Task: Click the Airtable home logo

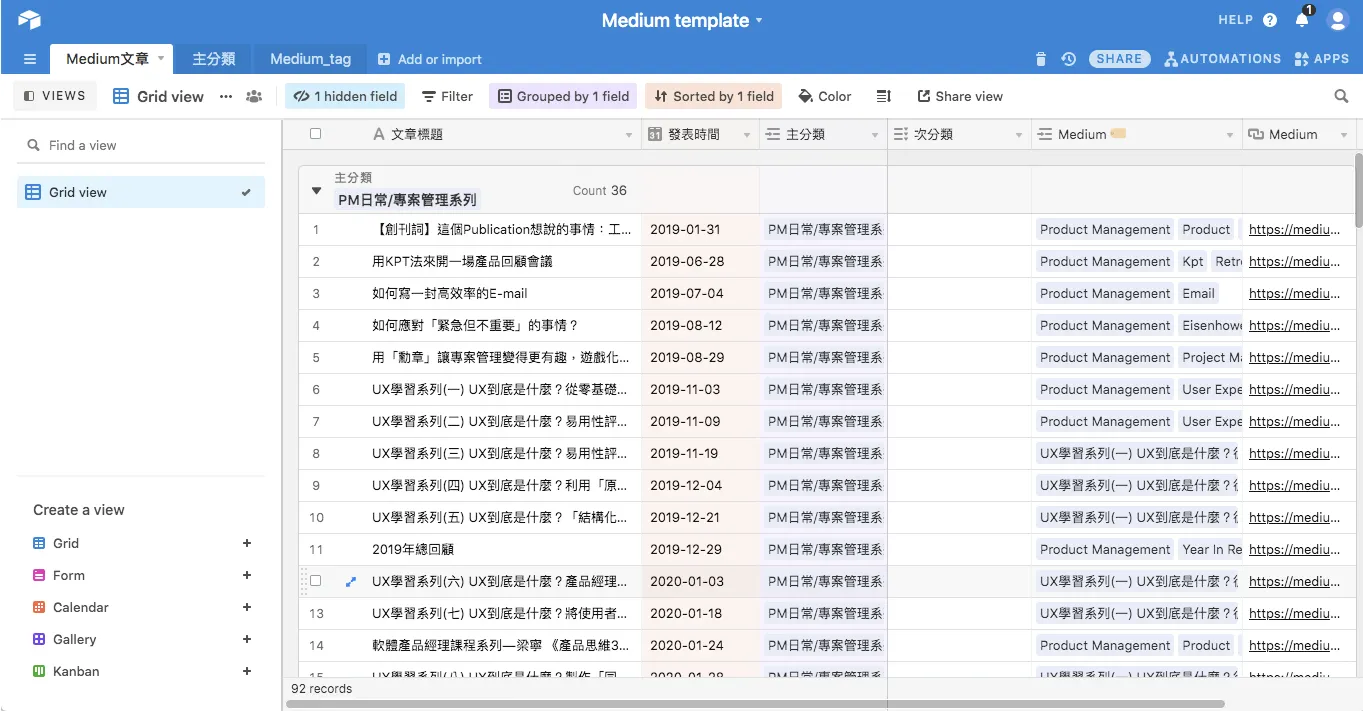Action: [29, 19]
